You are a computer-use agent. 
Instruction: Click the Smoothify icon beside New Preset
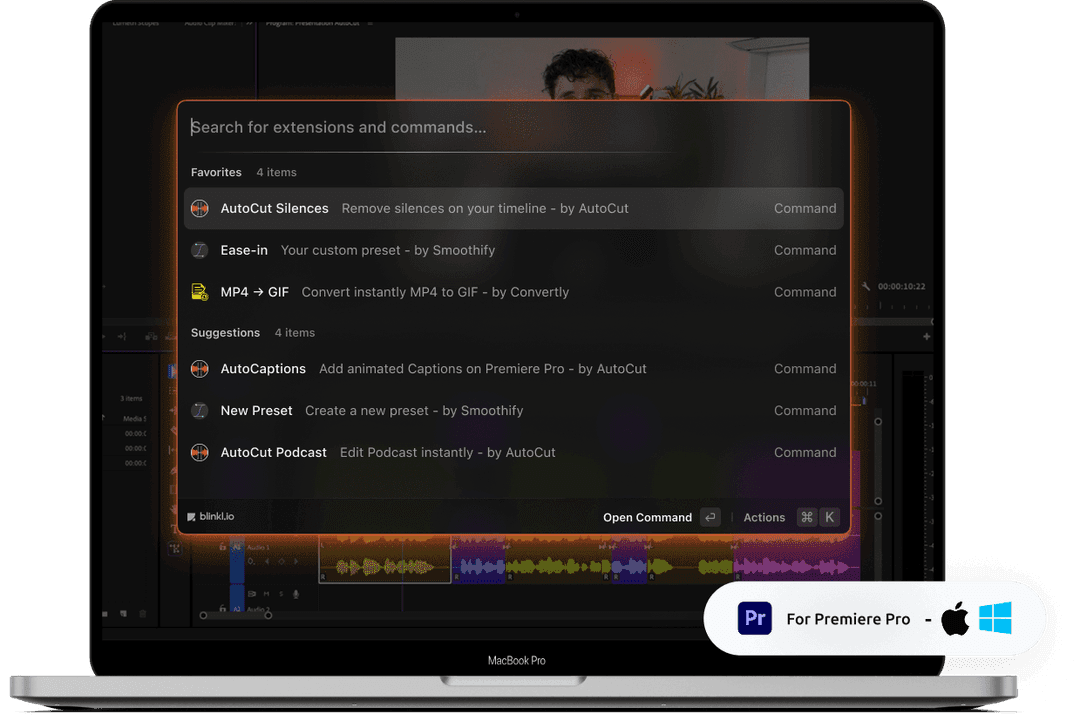point(200,411)
